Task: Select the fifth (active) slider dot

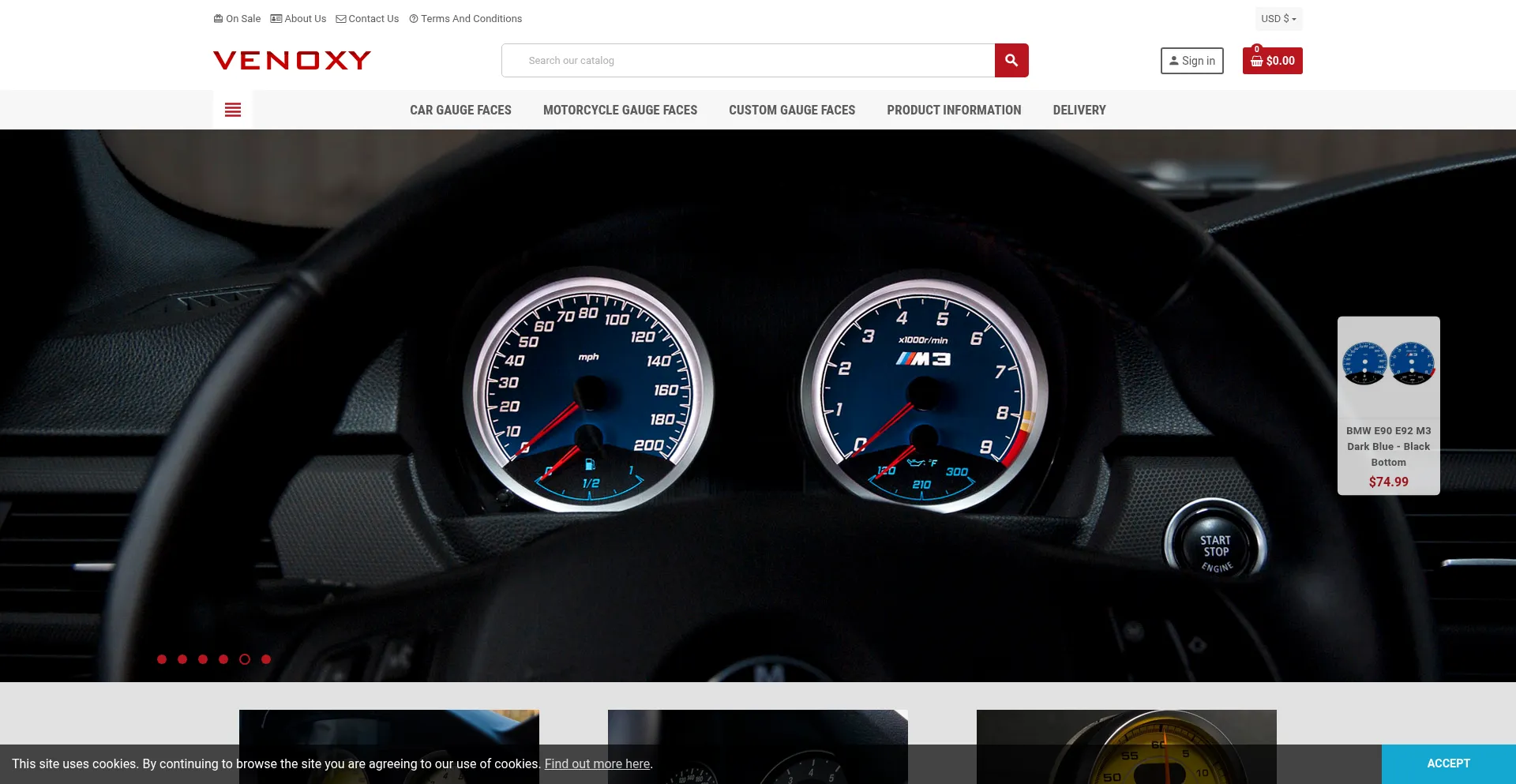Action: [x=245, y=659]
